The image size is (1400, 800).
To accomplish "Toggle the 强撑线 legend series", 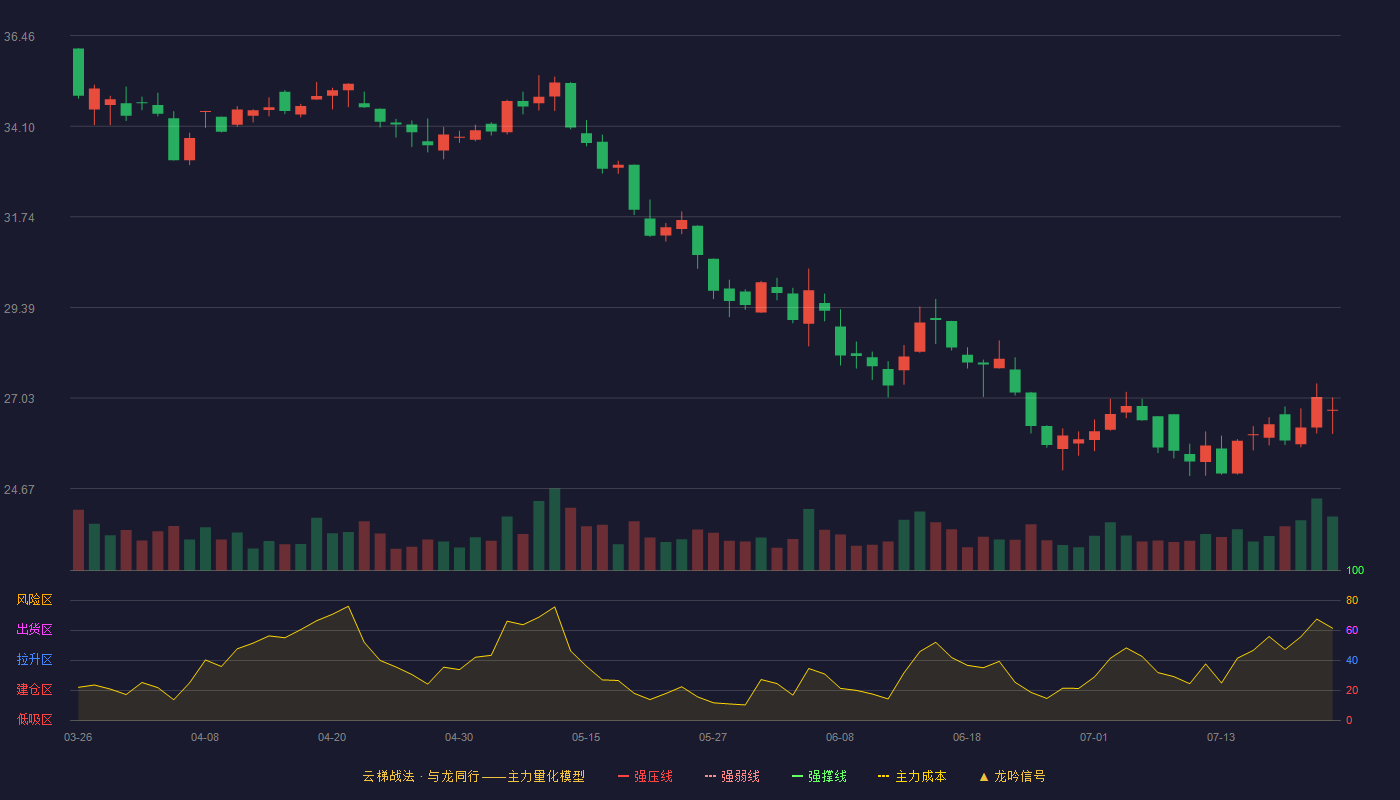I will tap(819, 776).
